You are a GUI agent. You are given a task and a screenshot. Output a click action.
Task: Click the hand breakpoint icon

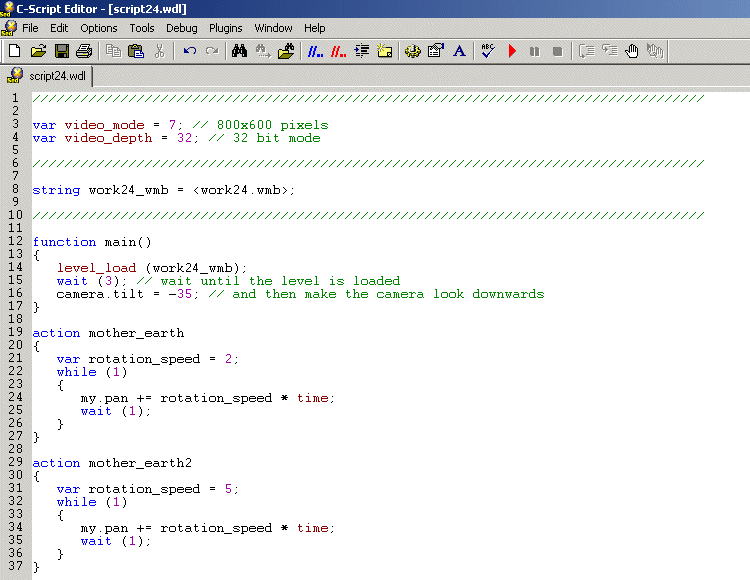pyautogui.click(x=632, y=51)
